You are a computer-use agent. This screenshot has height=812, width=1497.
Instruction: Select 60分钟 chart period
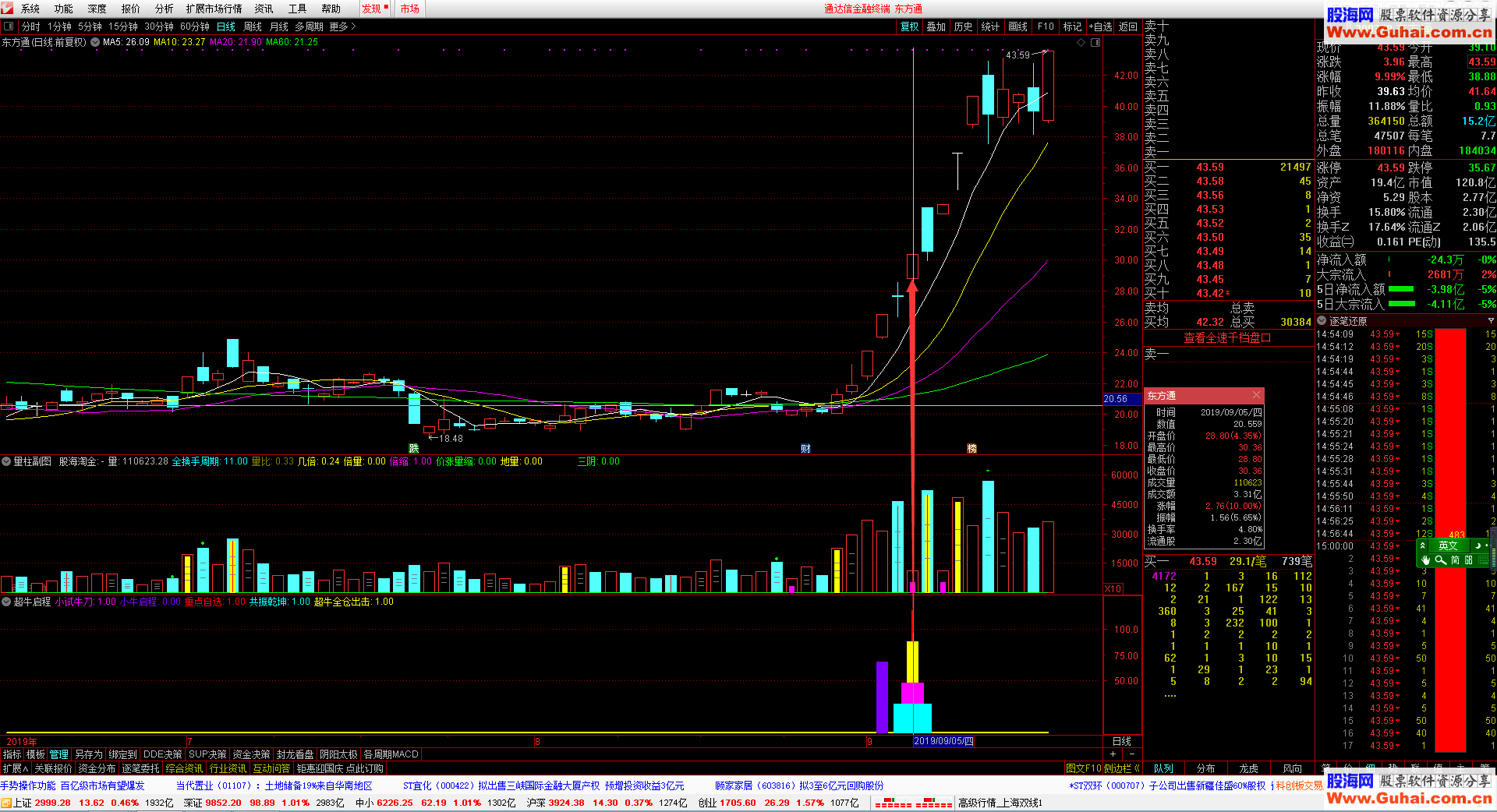pyautogui.click(x=195, y=26)
